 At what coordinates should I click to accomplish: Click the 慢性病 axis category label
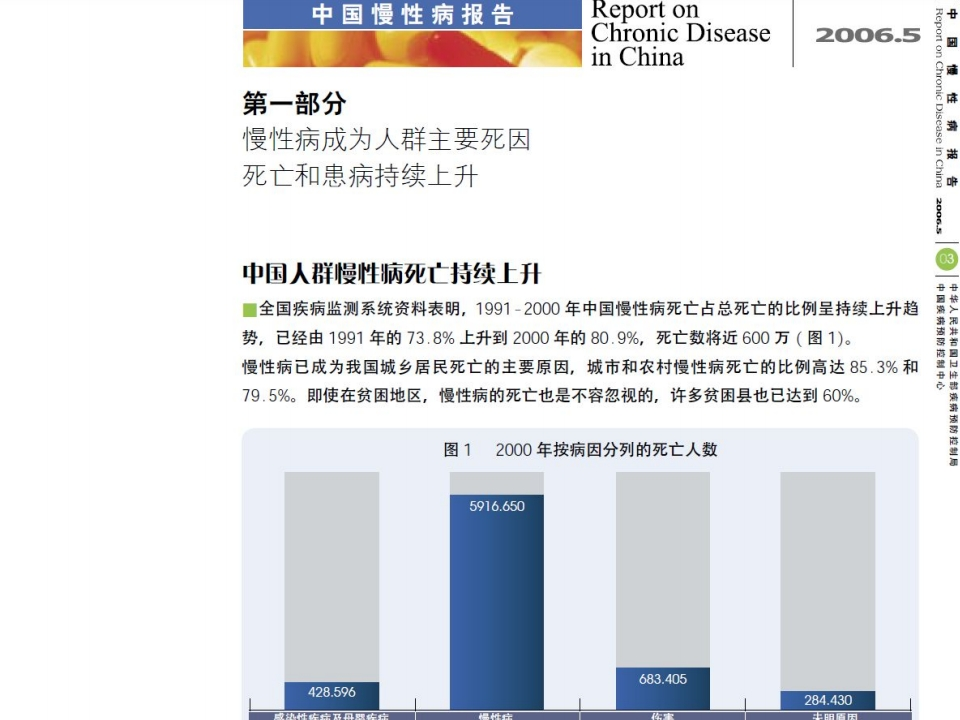497,716
